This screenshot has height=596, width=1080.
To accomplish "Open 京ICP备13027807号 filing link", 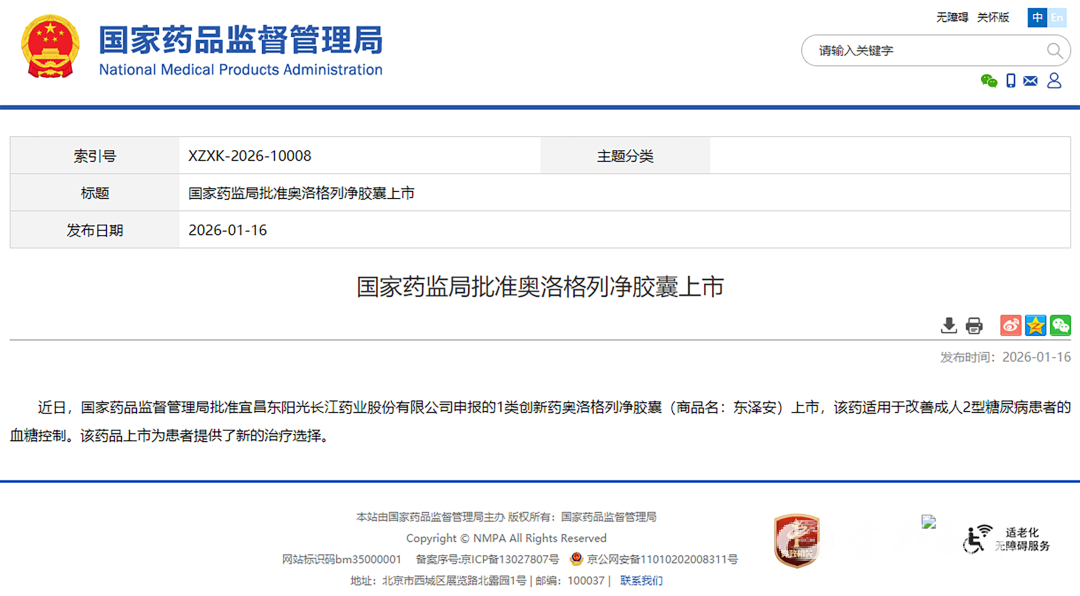I will point(509,559).
